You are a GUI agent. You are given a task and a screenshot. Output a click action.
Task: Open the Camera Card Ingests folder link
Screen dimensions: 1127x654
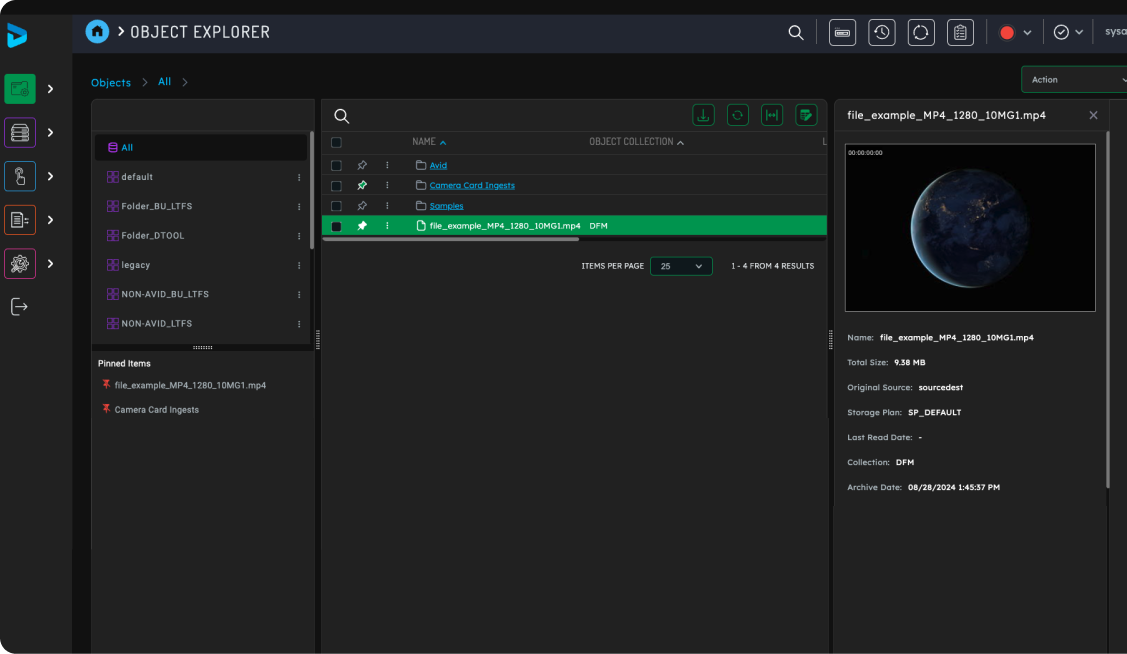point(471,185)
